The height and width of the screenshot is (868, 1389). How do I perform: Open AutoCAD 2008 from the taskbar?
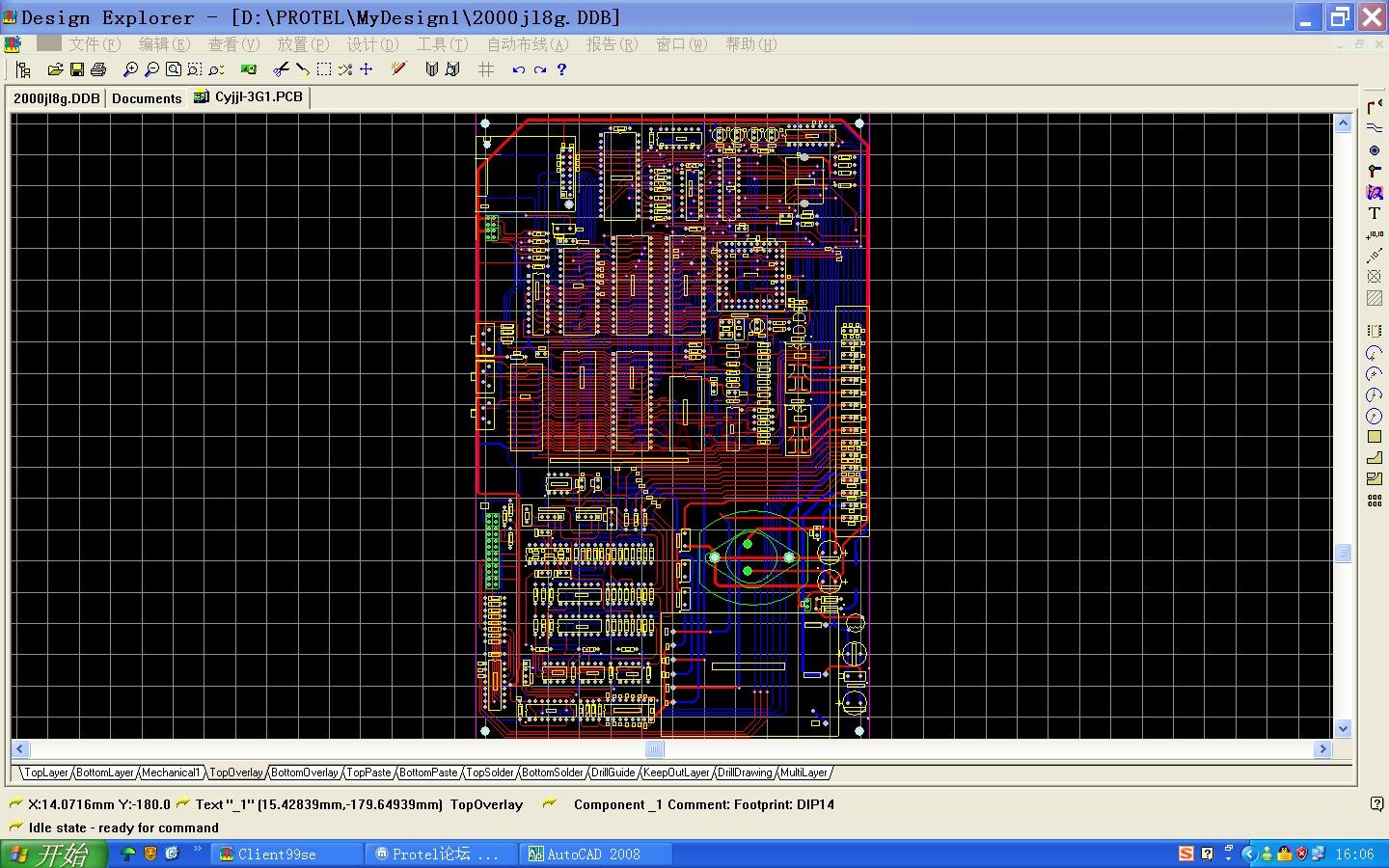592,854
